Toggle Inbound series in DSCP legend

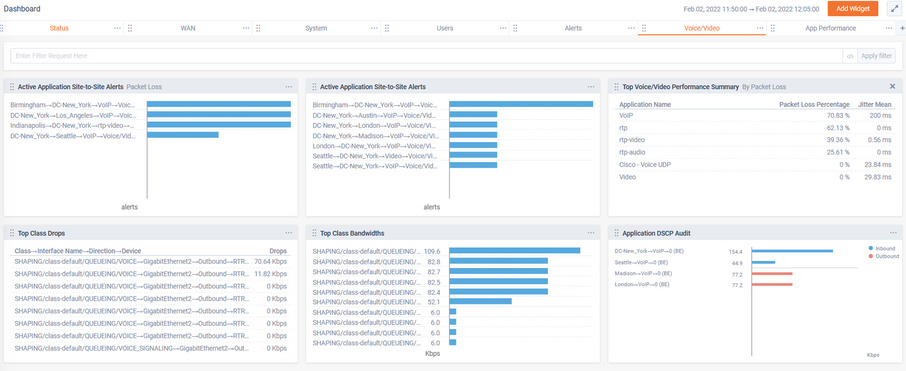[x=882, y=248]
